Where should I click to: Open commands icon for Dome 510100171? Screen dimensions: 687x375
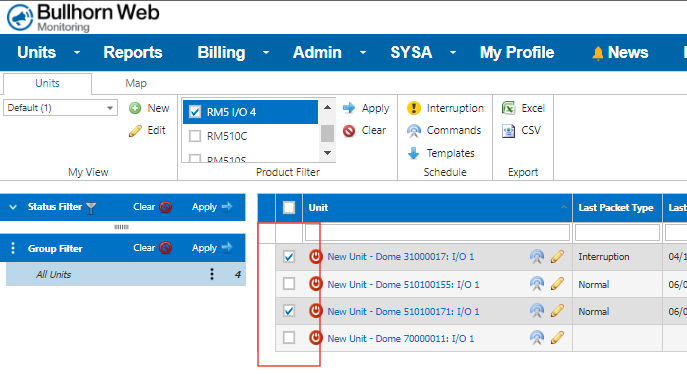tap(537, 311)
